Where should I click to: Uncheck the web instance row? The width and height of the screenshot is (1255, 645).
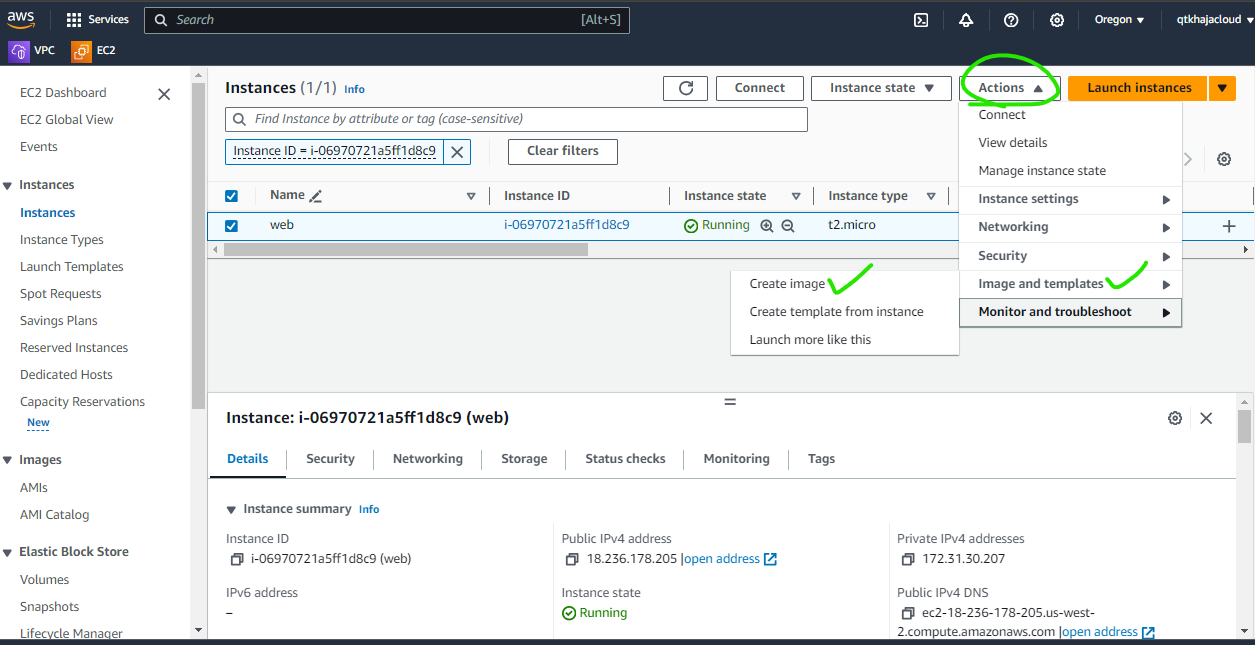point(232,225)
